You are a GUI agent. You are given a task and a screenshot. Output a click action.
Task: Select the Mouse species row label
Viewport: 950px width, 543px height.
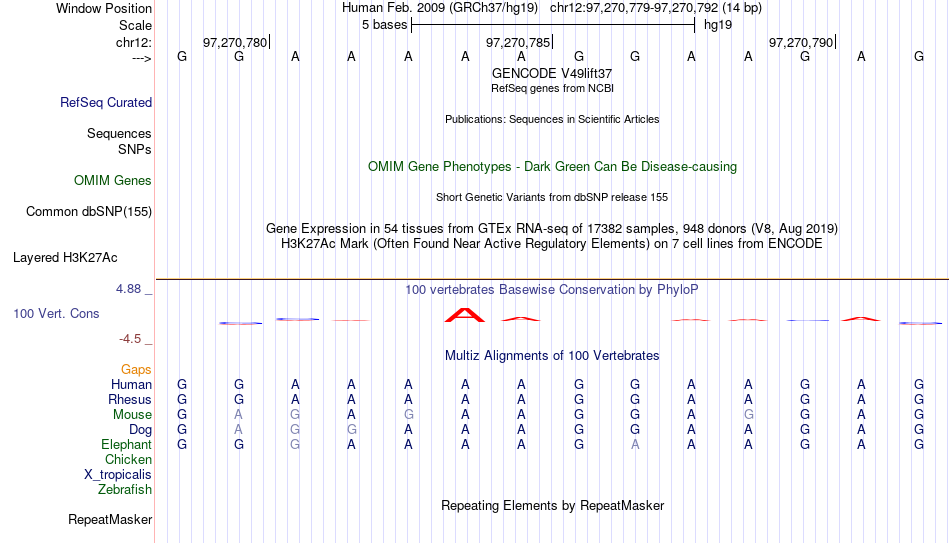132,415
